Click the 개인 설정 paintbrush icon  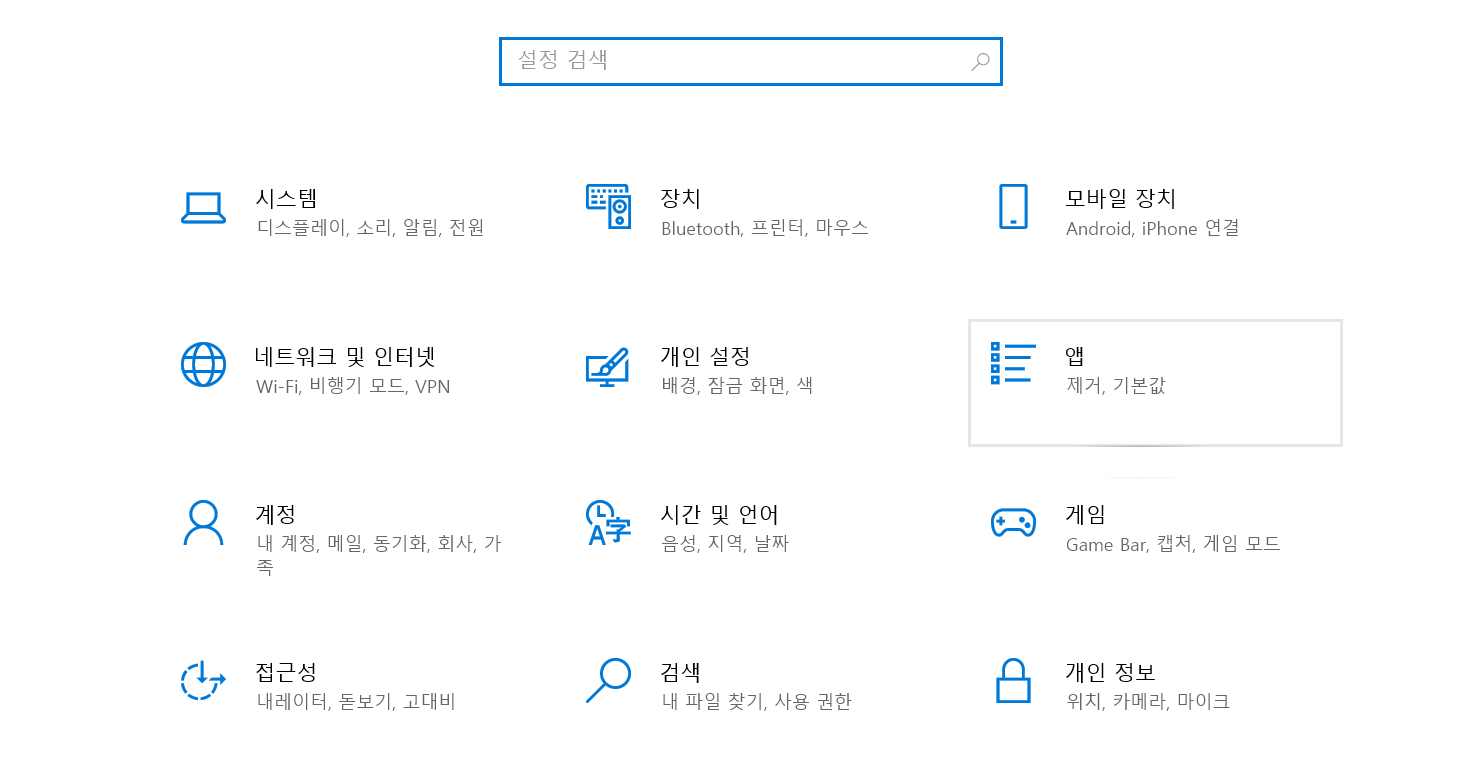608,367
